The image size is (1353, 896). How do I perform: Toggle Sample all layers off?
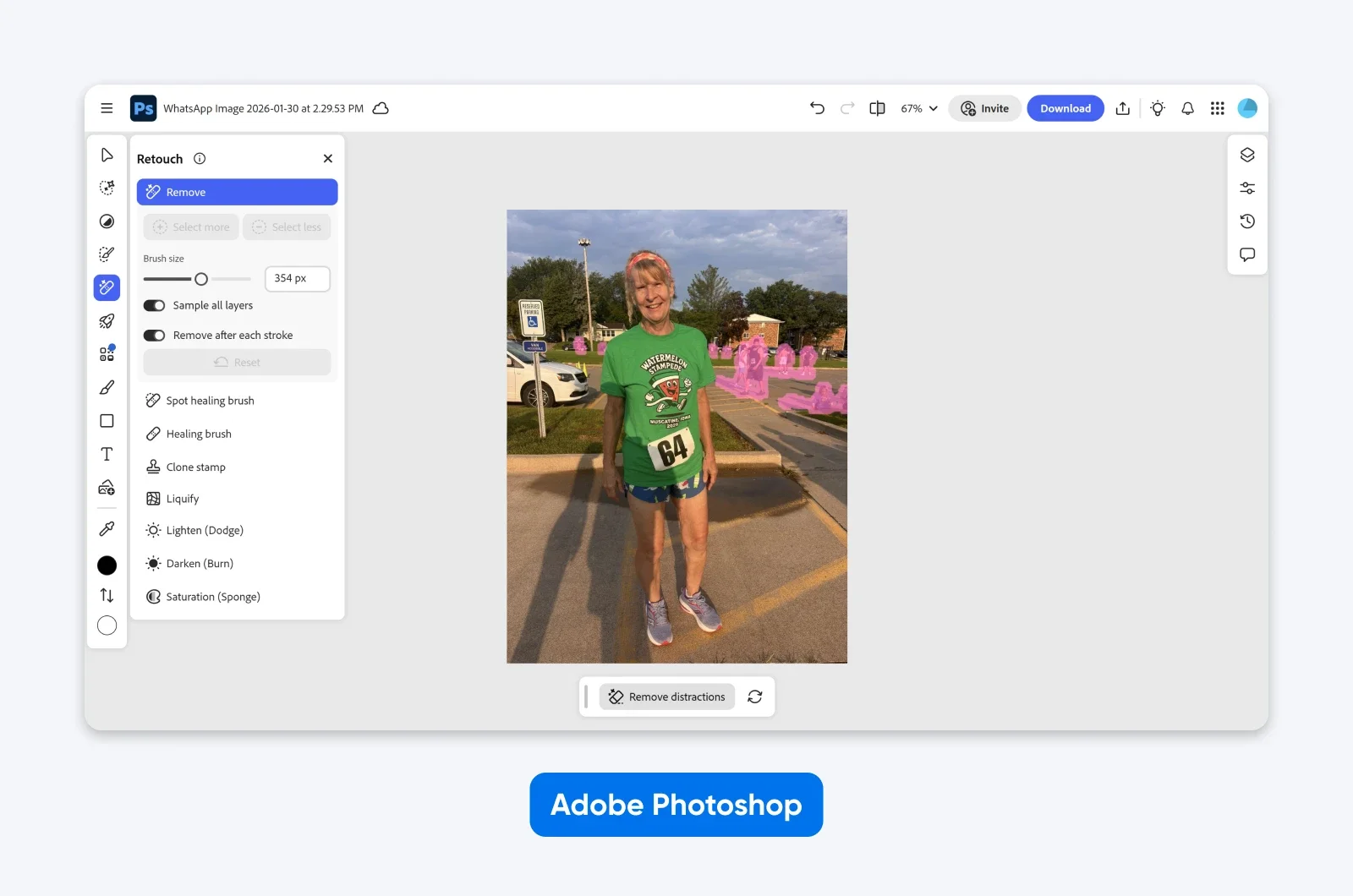click(x=154, y=305)
